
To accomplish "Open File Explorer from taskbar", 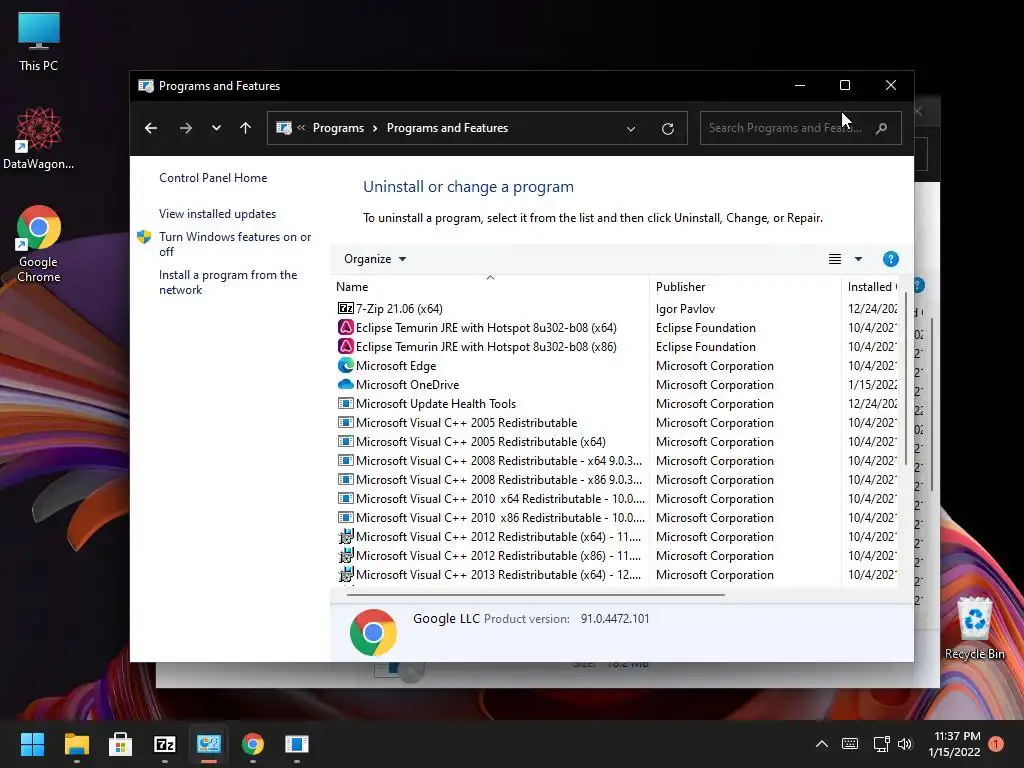I will 76,744.
